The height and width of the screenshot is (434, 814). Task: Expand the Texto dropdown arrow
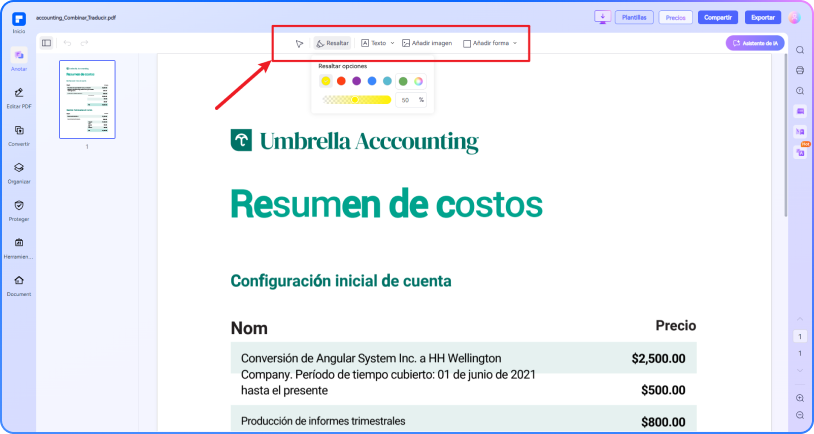click(x=392, y=43)
